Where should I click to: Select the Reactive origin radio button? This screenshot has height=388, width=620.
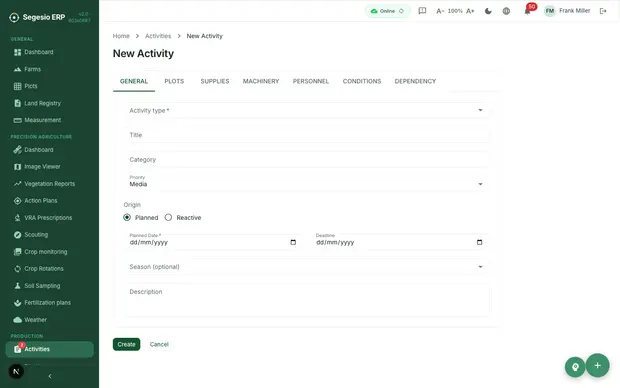coord(168,218)
